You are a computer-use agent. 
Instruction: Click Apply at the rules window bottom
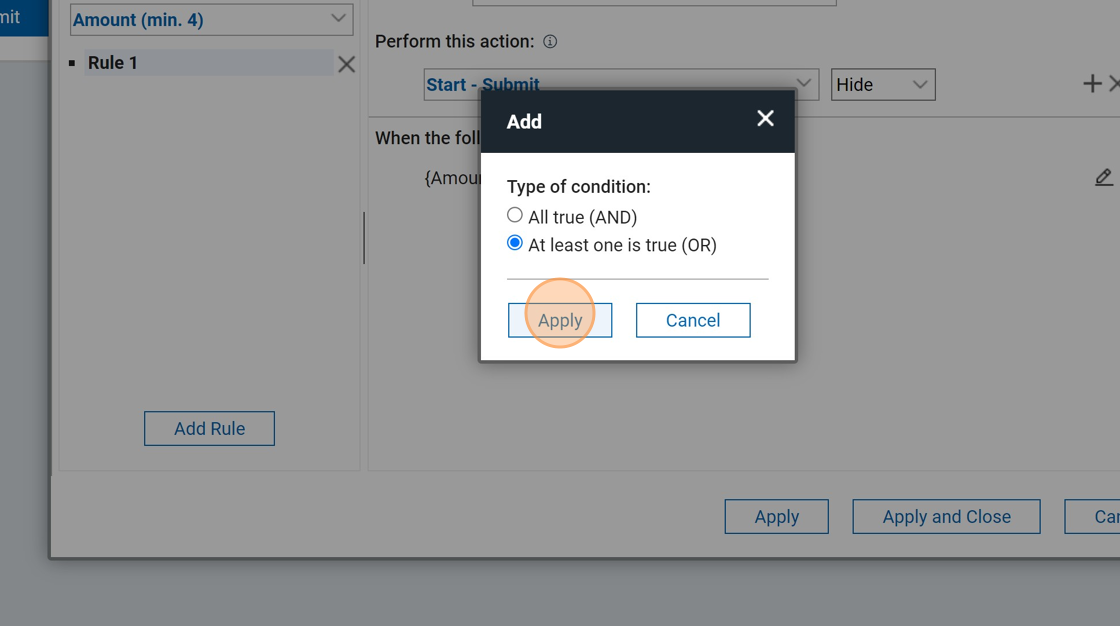click(x=776, y=517)
